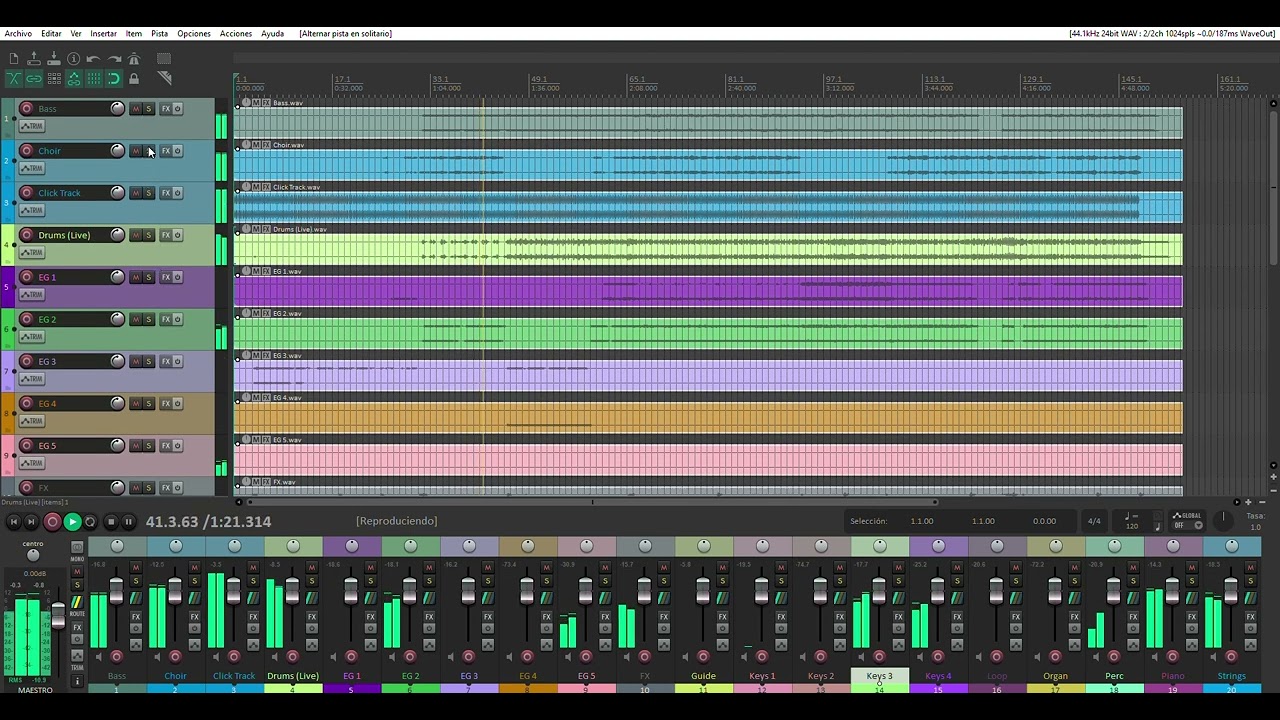
Task: Open the Opciones menu
Action: pyautogui.click(x=194, y=34)
